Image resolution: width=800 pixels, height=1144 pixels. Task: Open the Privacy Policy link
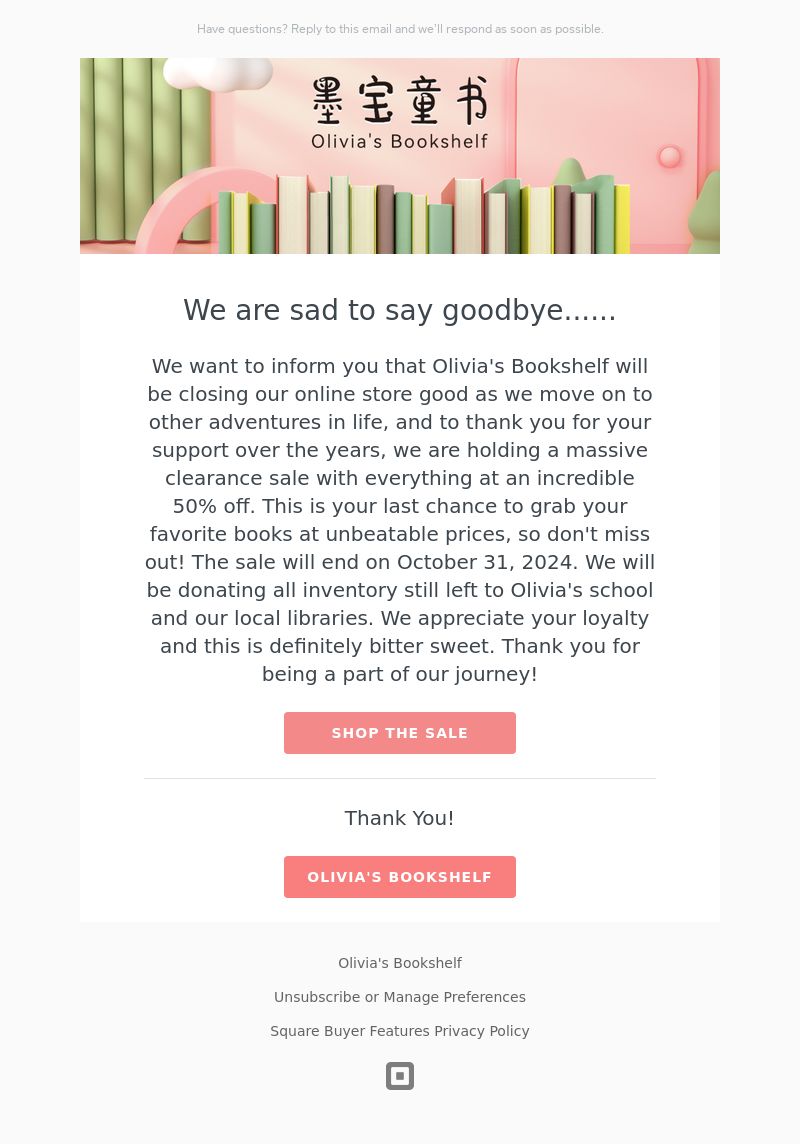click(x=482, y=1031)
